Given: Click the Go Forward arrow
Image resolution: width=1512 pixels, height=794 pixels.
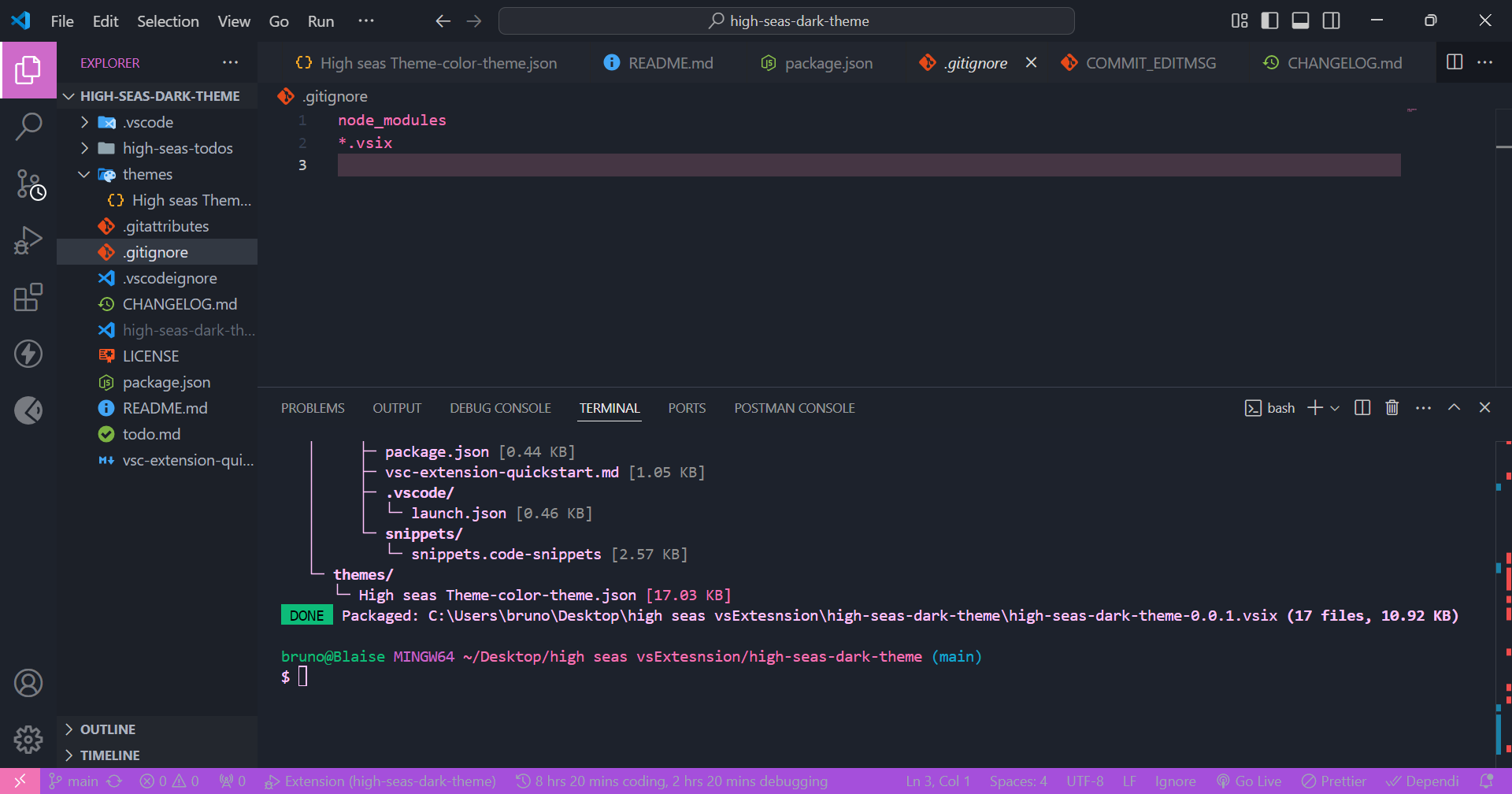Looking at the screenshot, I should point(474,21).
